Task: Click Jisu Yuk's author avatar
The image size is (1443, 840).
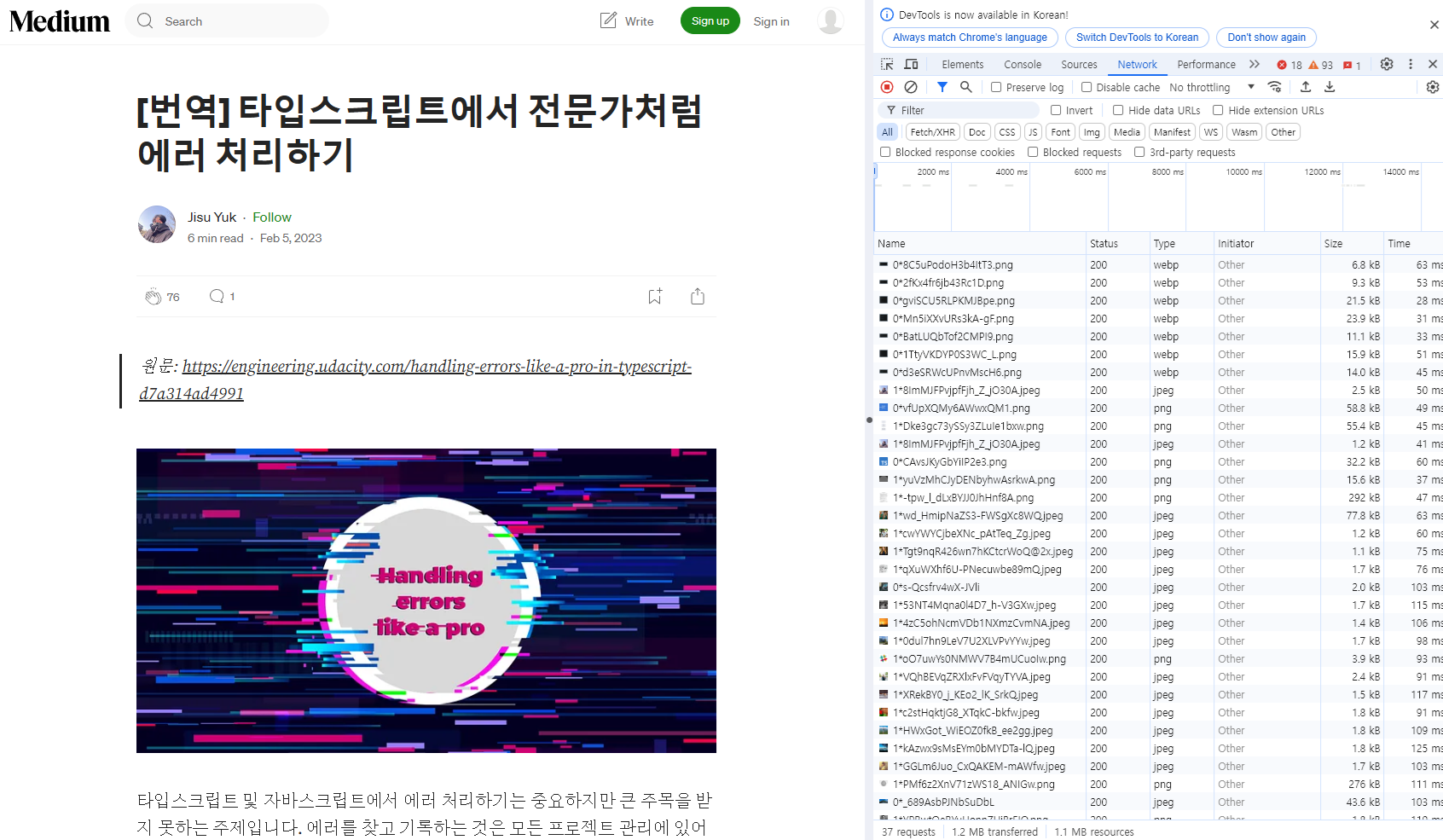Action: click(x=157, y=224)
